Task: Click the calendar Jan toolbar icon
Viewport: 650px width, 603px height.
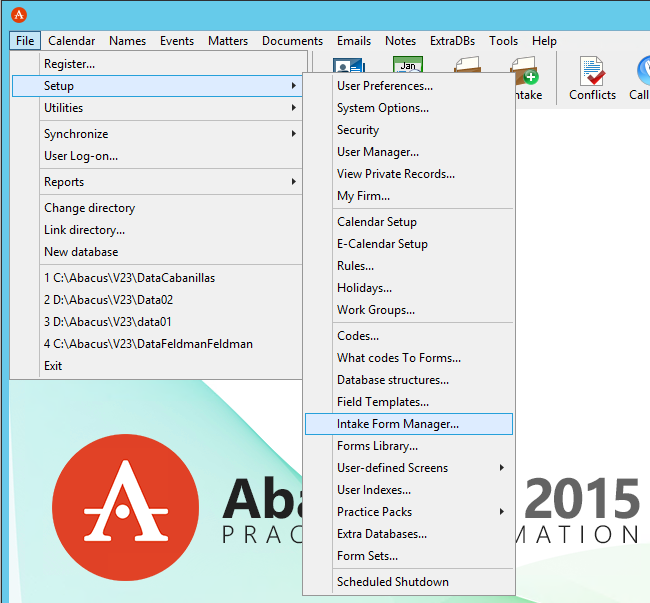Action: click(x=408, y=65)
